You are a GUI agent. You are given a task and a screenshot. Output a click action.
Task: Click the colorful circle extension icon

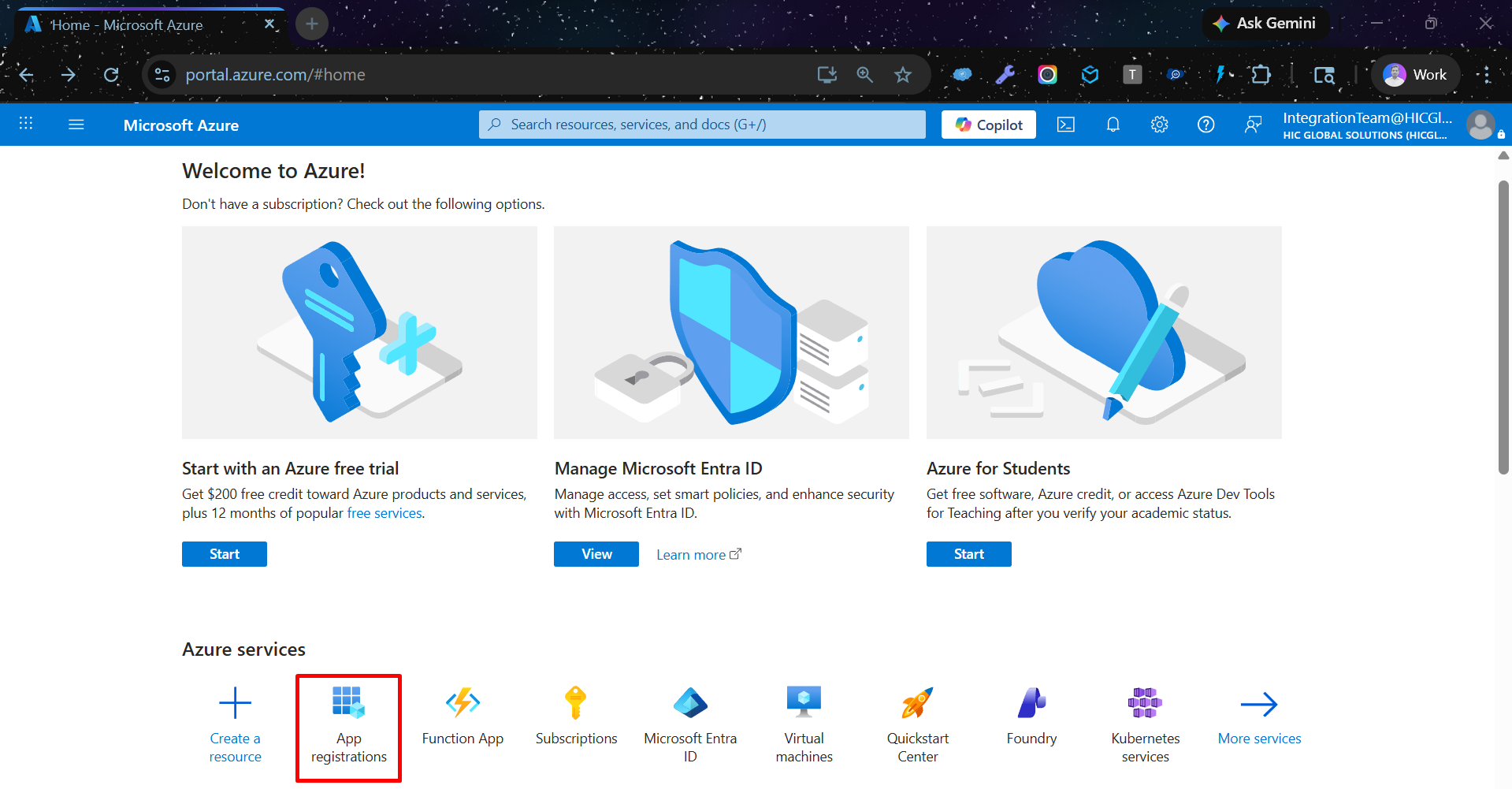(1047, 75)
